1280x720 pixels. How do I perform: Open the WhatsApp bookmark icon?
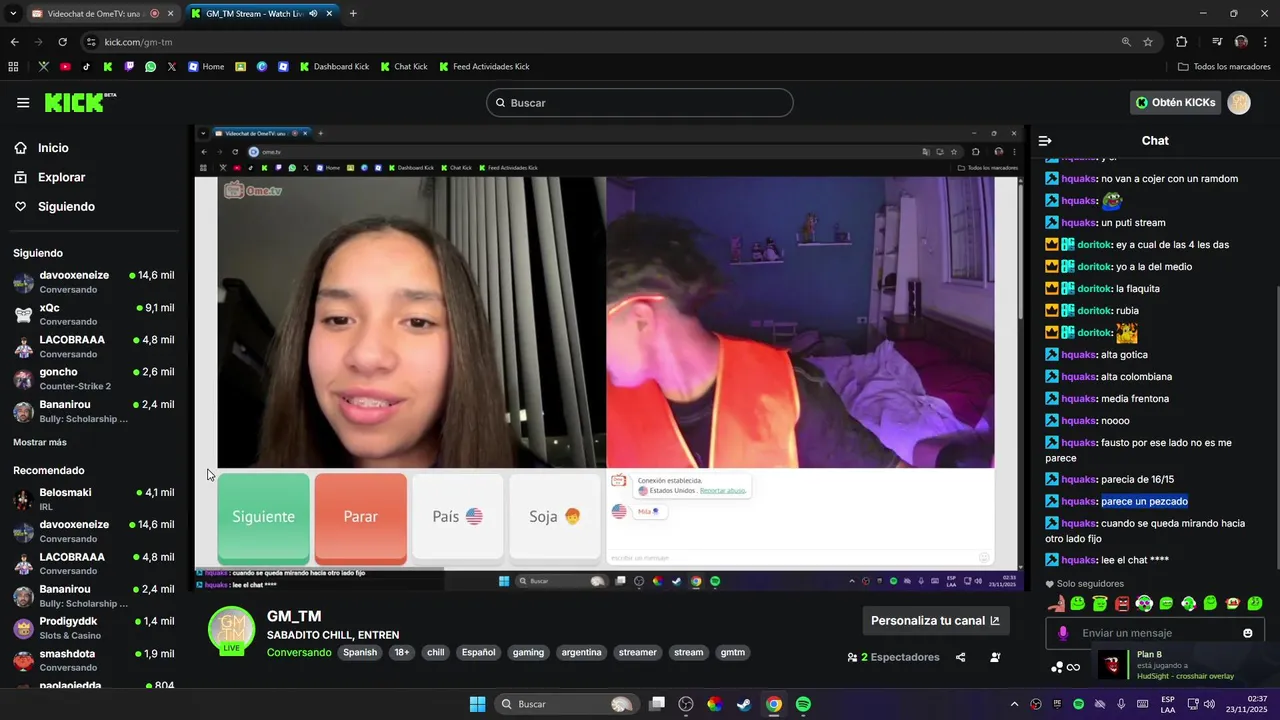[x=150, y=67]
